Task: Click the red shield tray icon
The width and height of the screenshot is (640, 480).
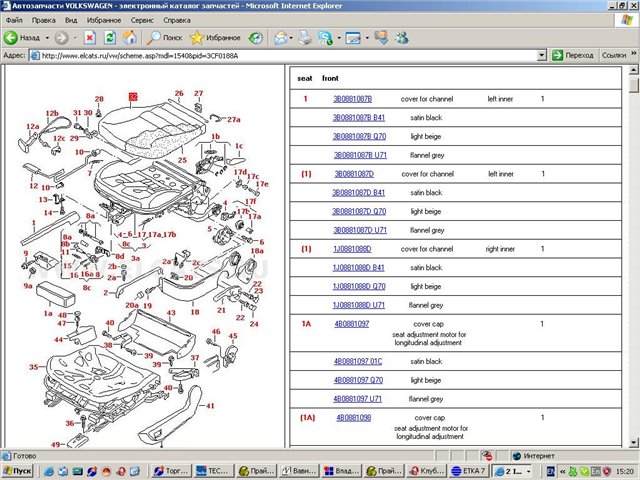Action: pos(607,471)
